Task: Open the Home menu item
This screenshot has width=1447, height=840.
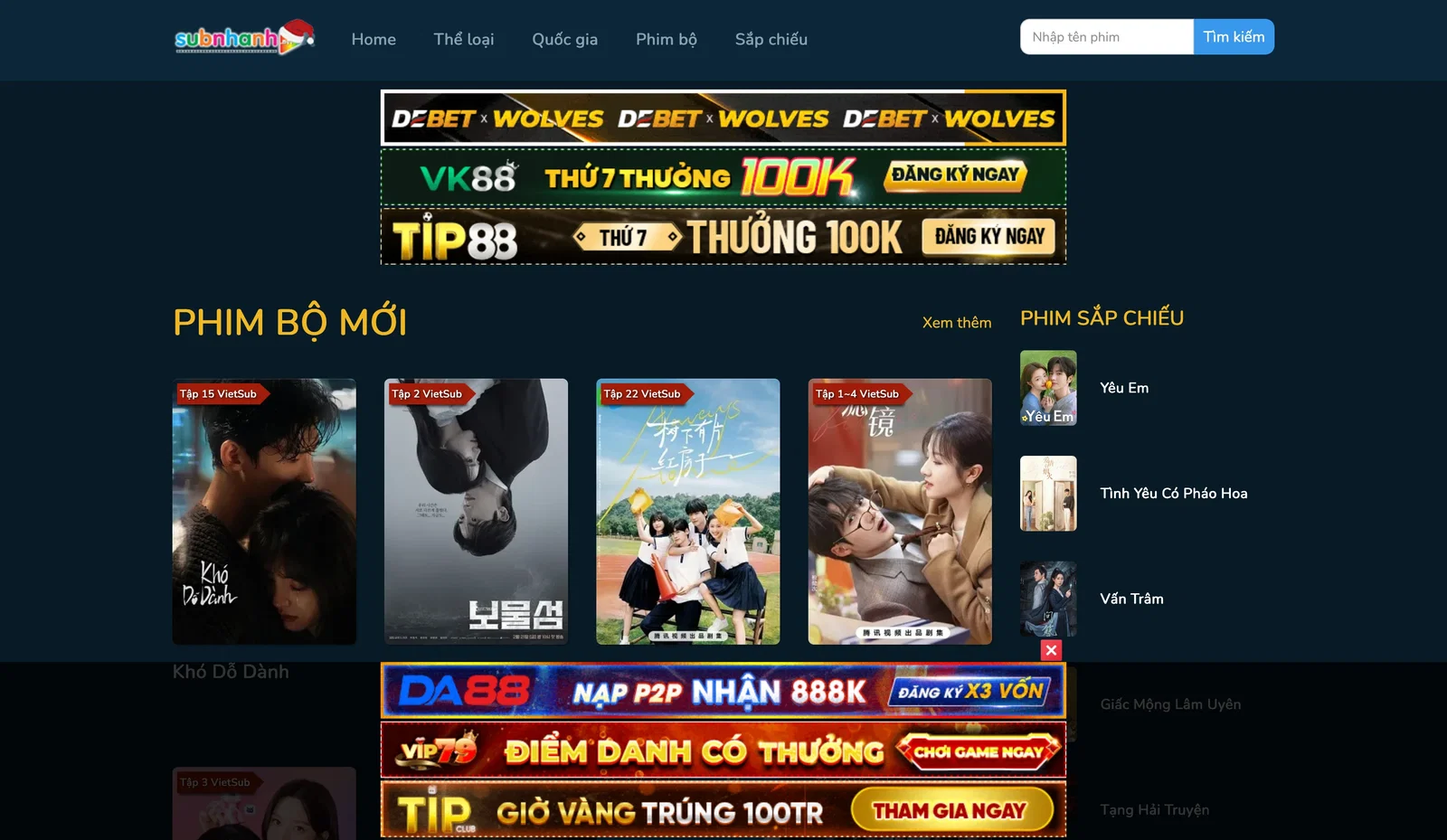Action: 374,40
